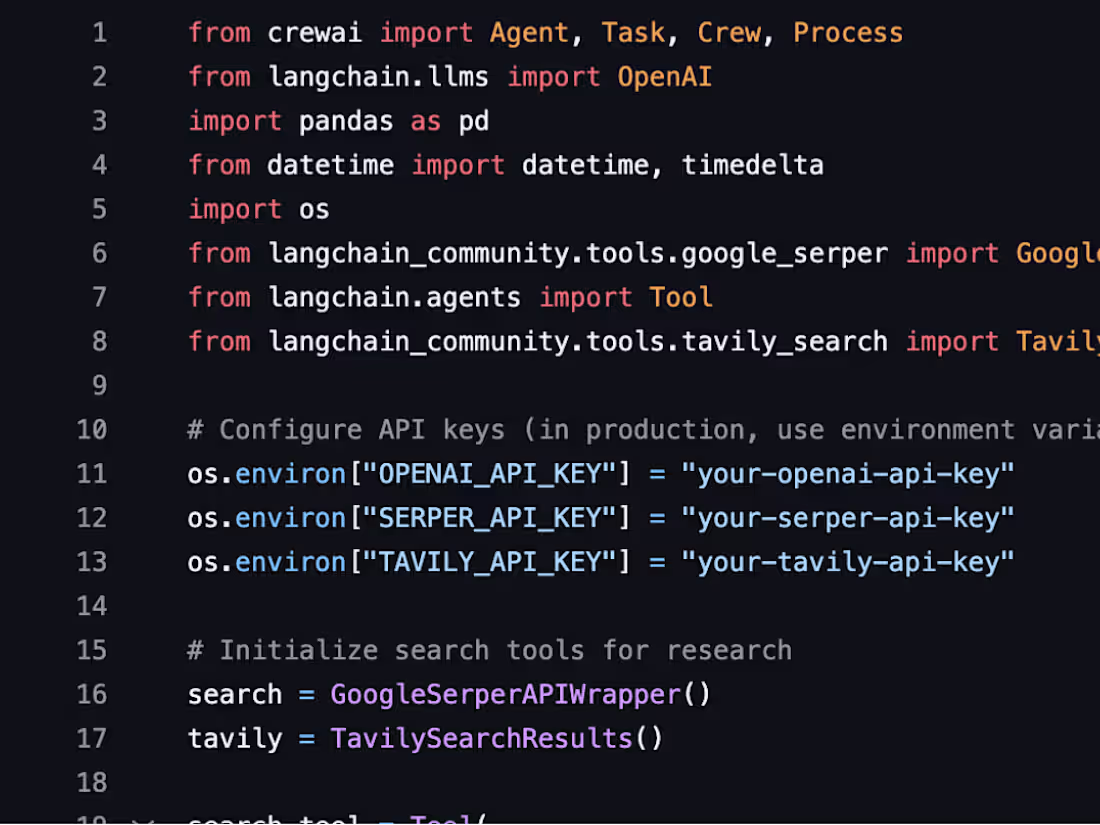Click the "your-serper-api-key" string value

847,518
